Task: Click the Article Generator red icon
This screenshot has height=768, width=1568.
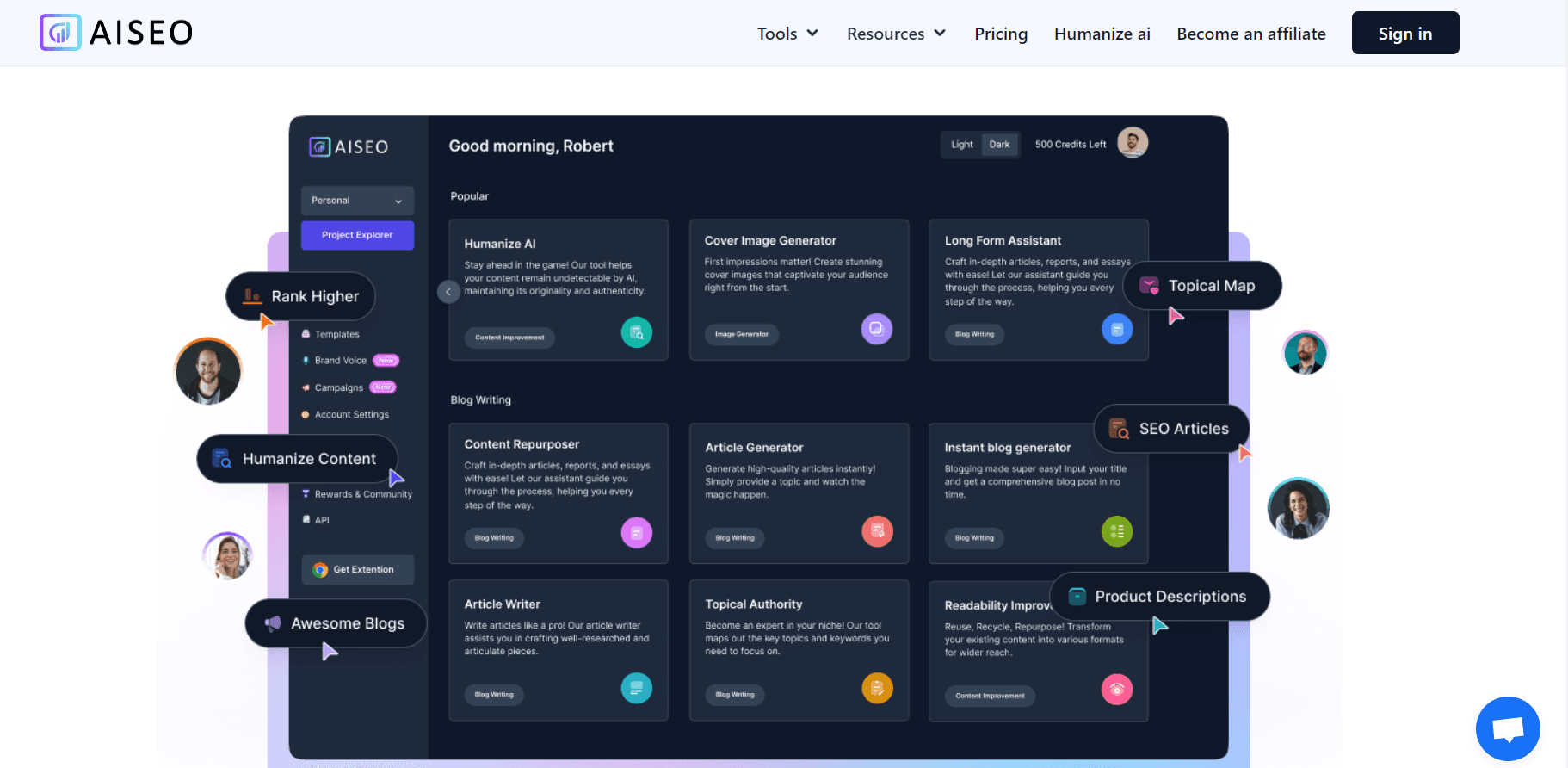Action: tap(877, 531)
